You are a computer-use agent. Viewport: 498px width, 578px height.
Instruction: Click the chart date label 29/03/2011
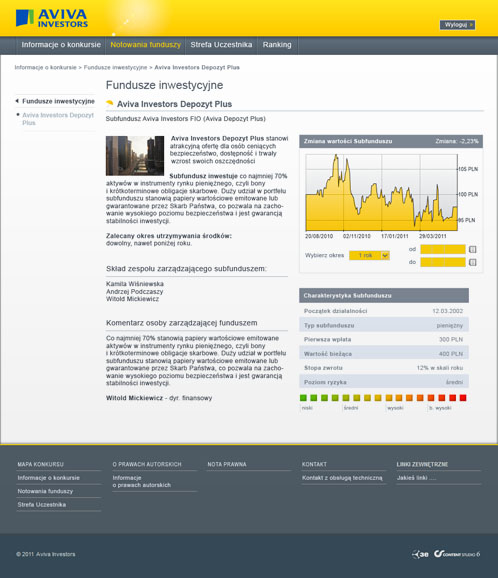433,236
